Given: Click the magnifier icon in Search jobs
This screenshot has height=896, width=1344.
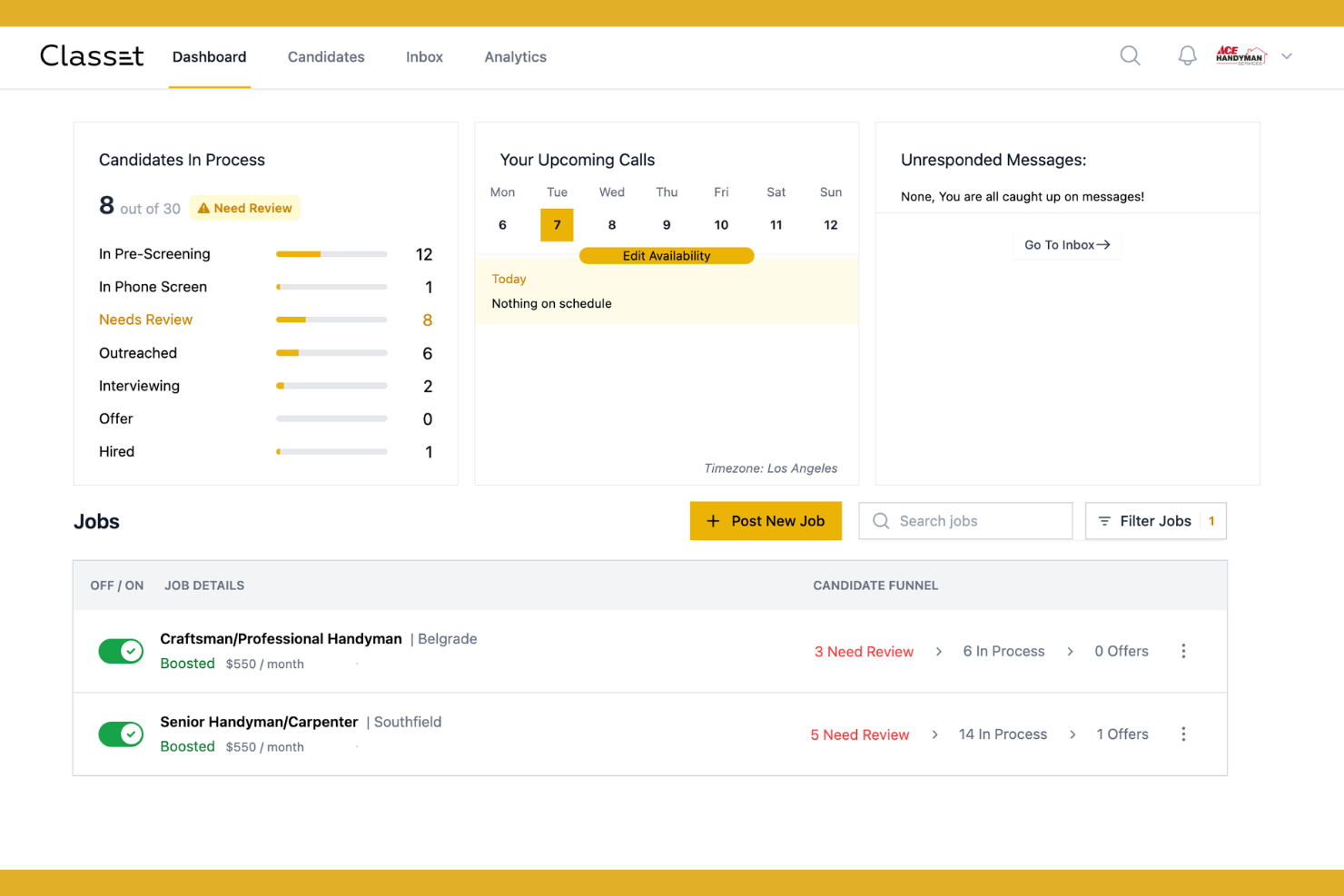Looking at the screenshot, I should (881, 521).
